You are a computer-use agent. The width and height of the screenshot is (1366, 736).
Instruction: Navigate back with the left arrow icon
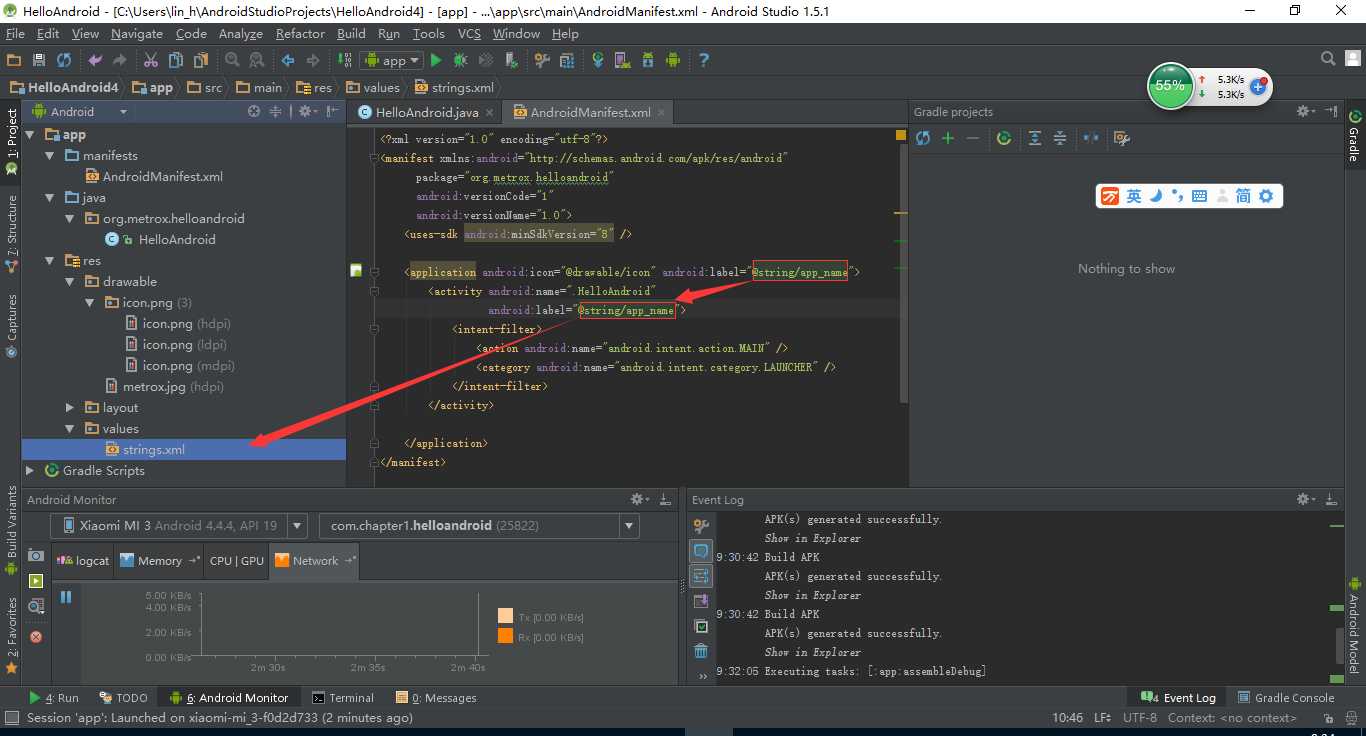pos(288,60)
